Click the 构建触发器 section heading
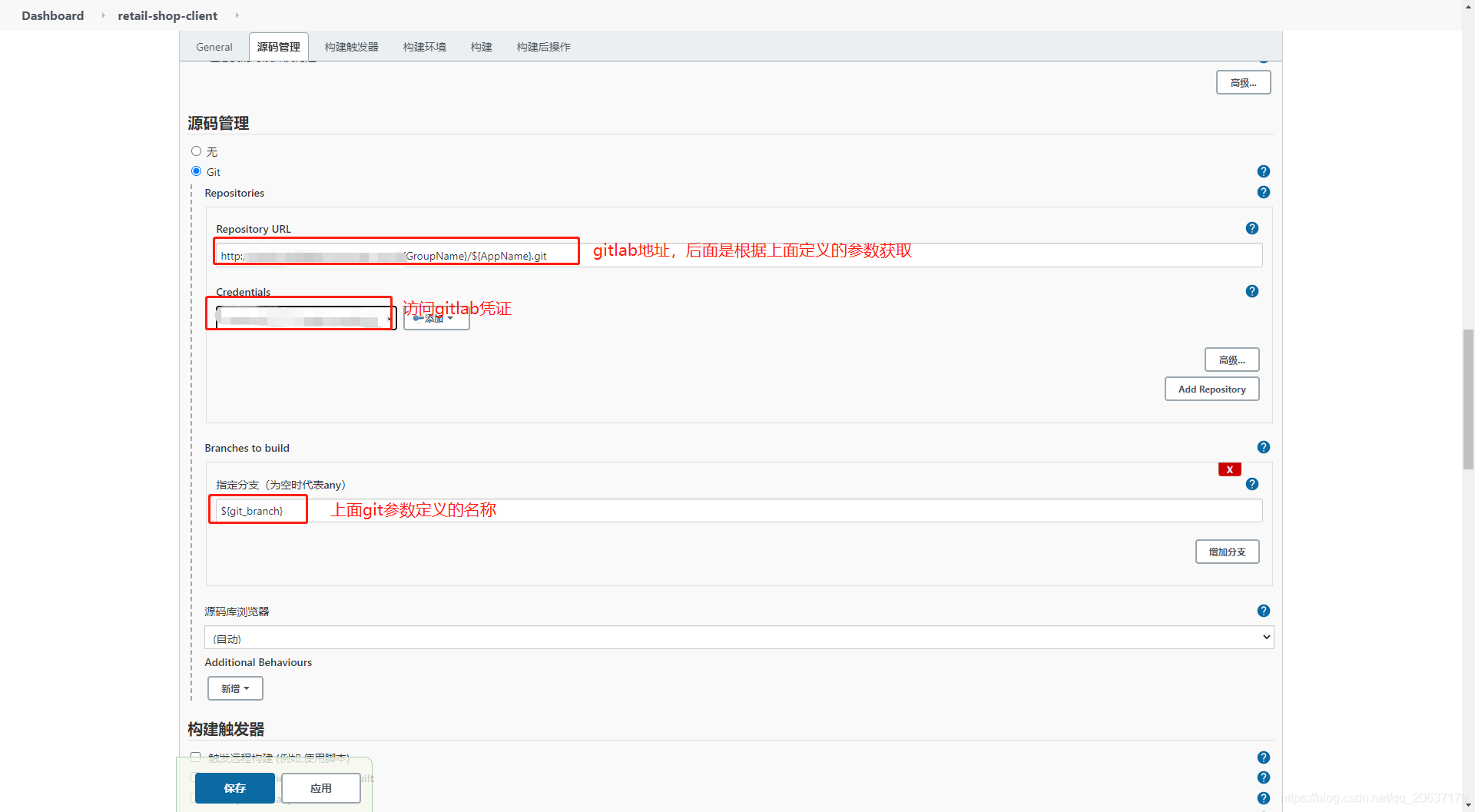 click(226, 729)
